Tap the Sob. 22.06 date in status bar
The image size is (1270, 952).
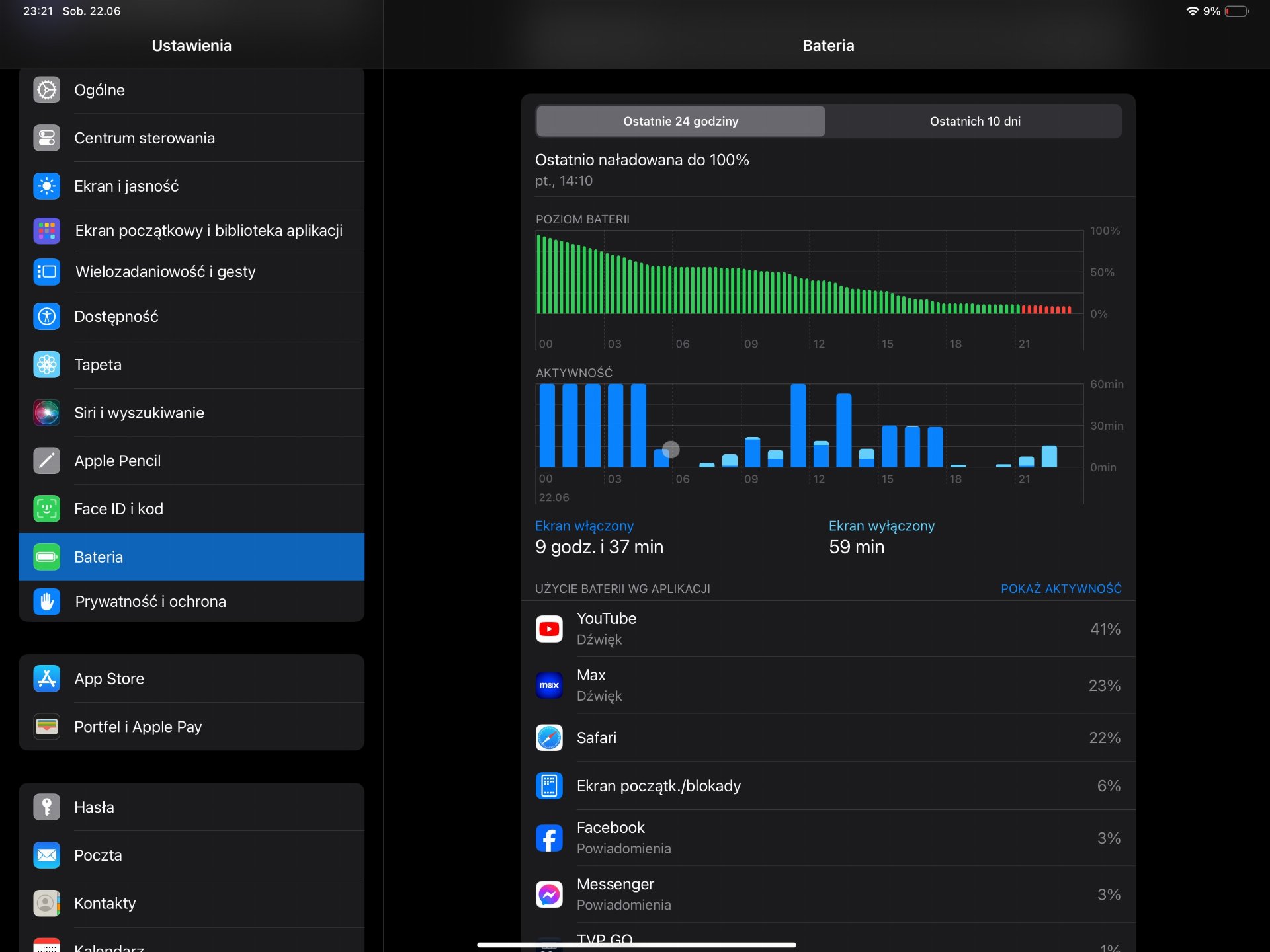[91, 11]
